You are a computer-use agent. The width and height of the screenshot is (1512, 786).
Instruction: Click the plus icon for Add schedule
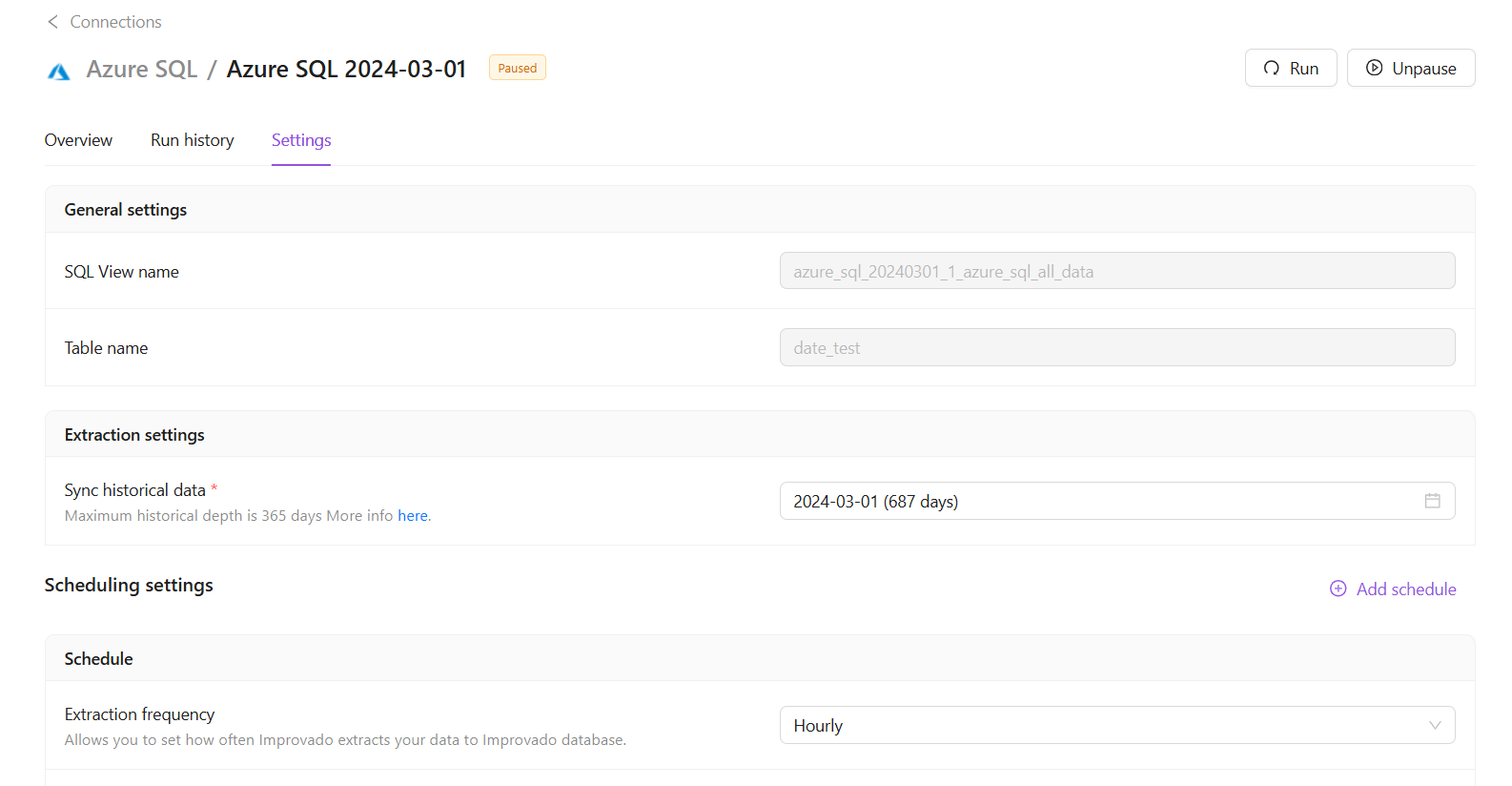1338,589
